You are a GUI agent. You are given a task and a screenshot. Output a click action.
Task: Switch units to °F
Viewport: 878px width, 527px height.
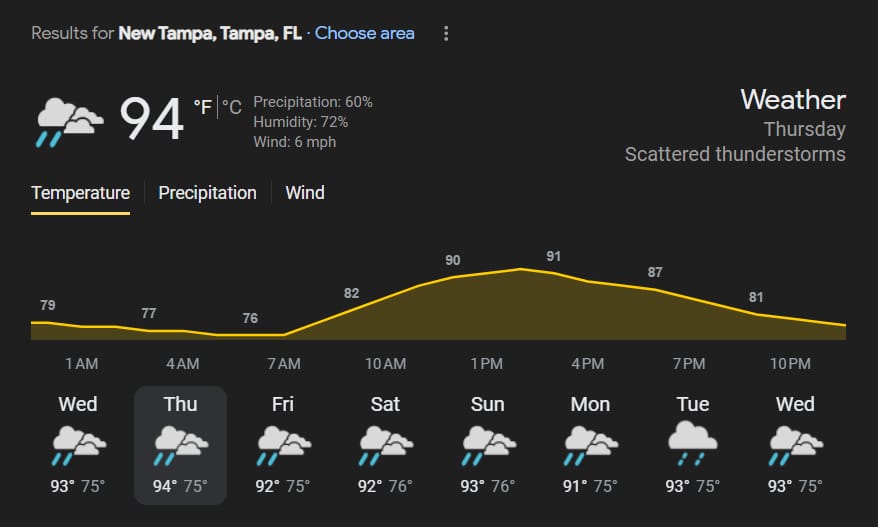[x=203, y=106]
